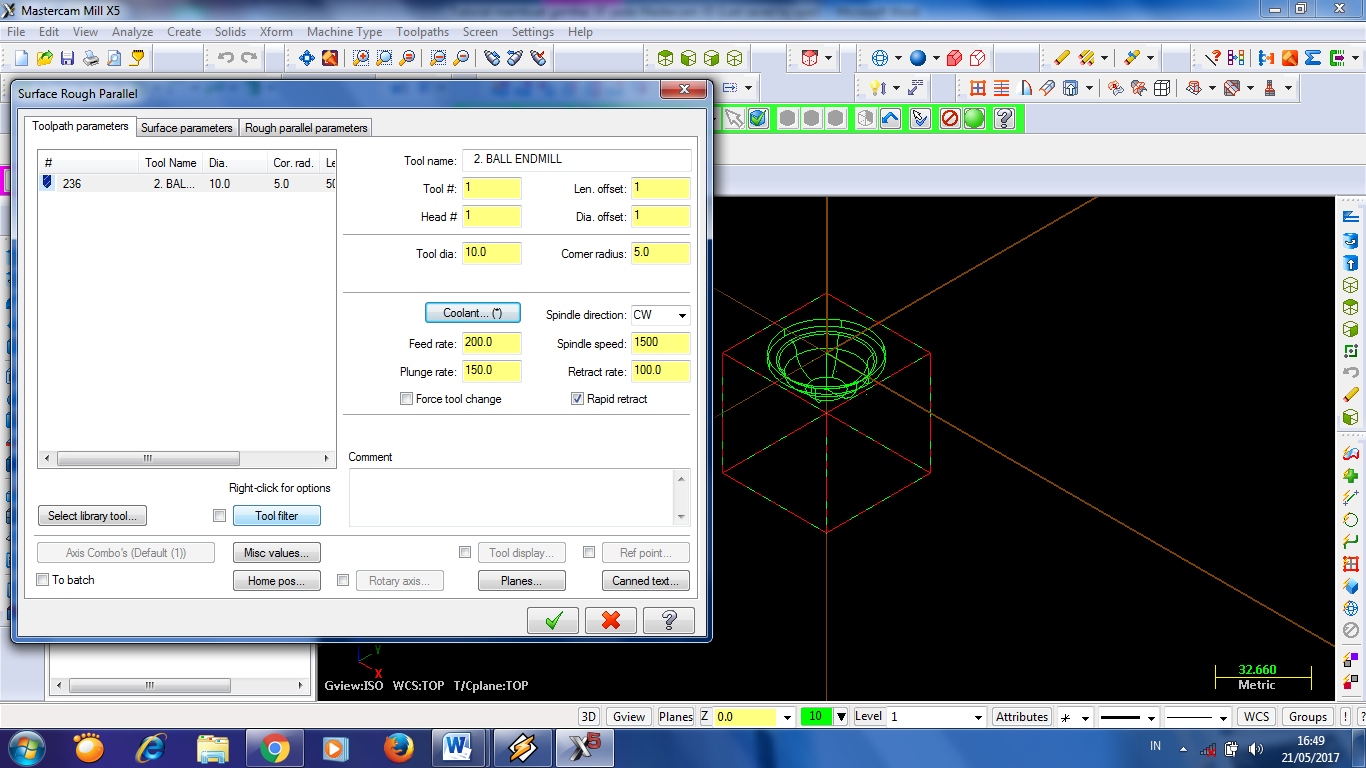Image resolution: width=1366 pixels, height=768 pixels.
Task: Switch to the Rough parallel parameters tab
Action: click(x=306, y=128)
